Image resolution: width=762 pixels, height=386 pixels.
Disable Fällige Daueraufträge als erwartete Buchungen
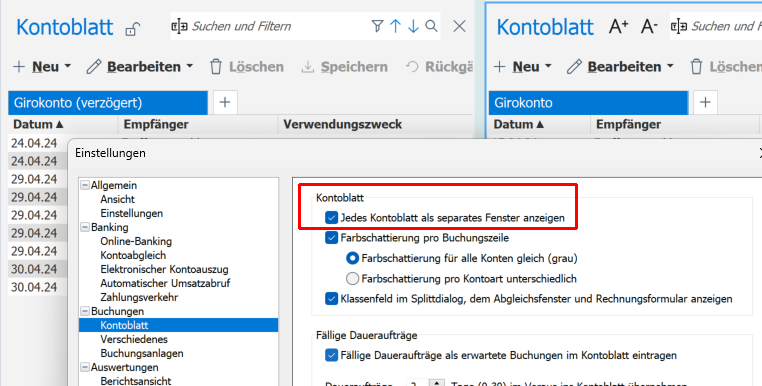331,355
